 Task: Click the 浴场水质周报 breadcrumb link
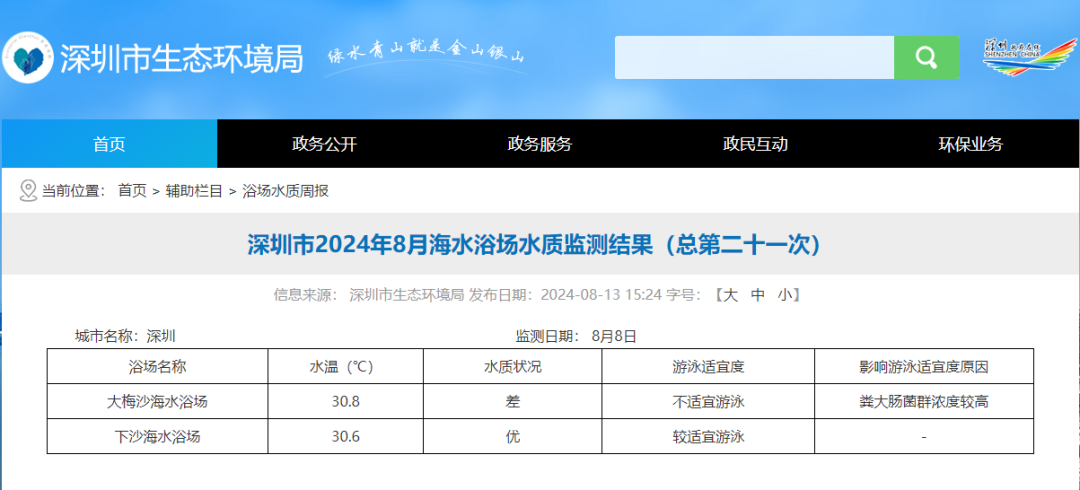pyautogui.click(x=285, y=190)
